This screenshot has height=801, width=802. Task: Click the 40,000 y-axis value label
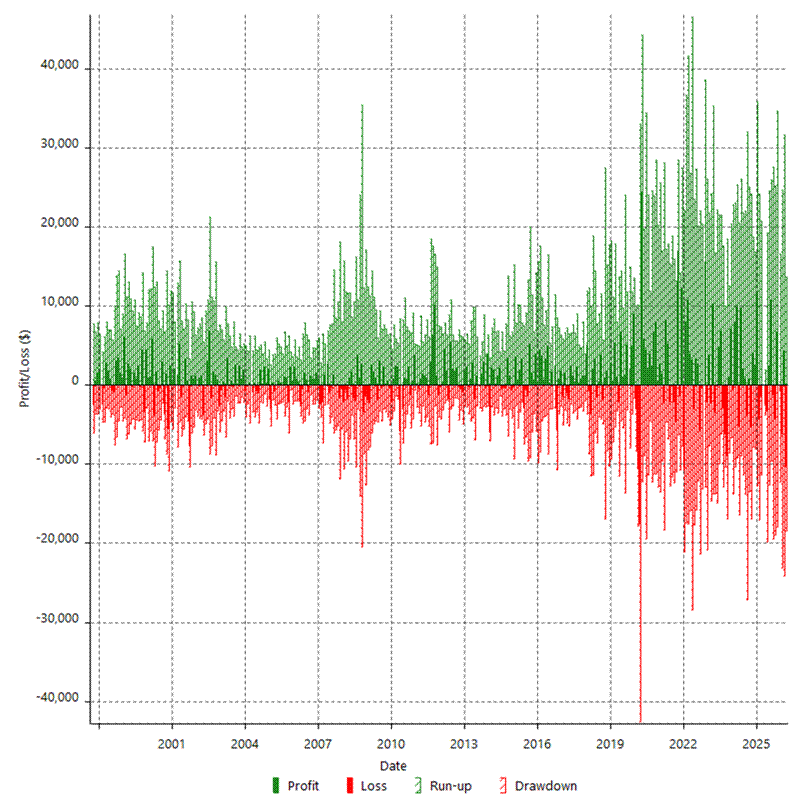(x=59, y=68)
